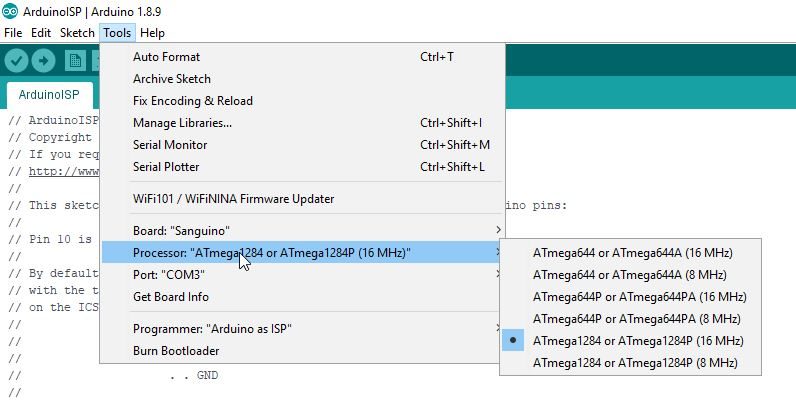The height and width of the screenshot is (405, 796).
Task: Click Burn Bootloader
Action: point(176,351)
